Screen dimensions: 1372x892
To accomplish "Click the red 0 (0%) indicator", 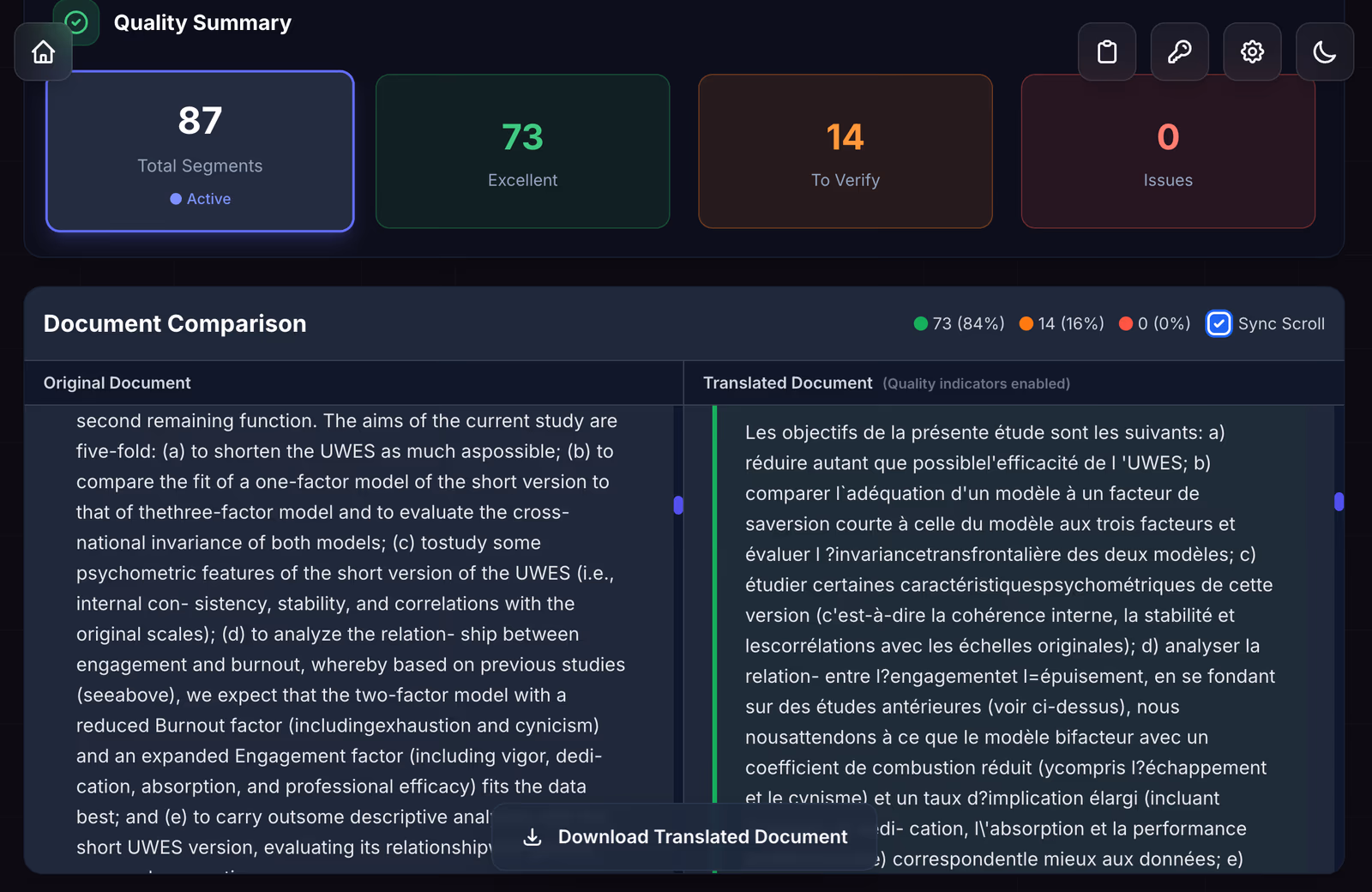I will click(1154, 323).
